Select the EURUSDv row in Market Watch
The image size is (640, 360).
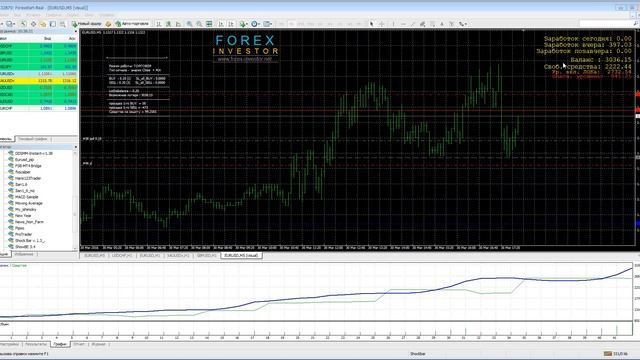39,74
